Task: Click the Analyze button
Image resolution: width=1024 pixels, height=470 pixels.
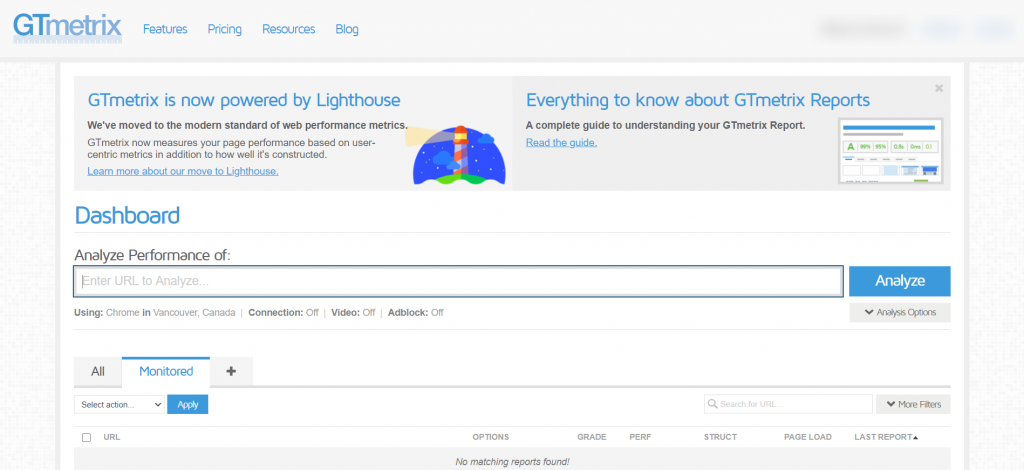Action: coord(900,281)
